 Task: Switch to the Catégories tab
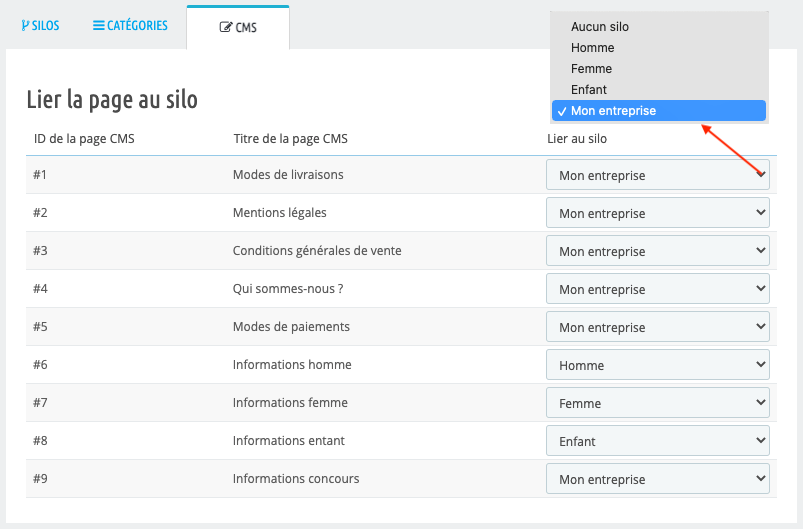130,26
